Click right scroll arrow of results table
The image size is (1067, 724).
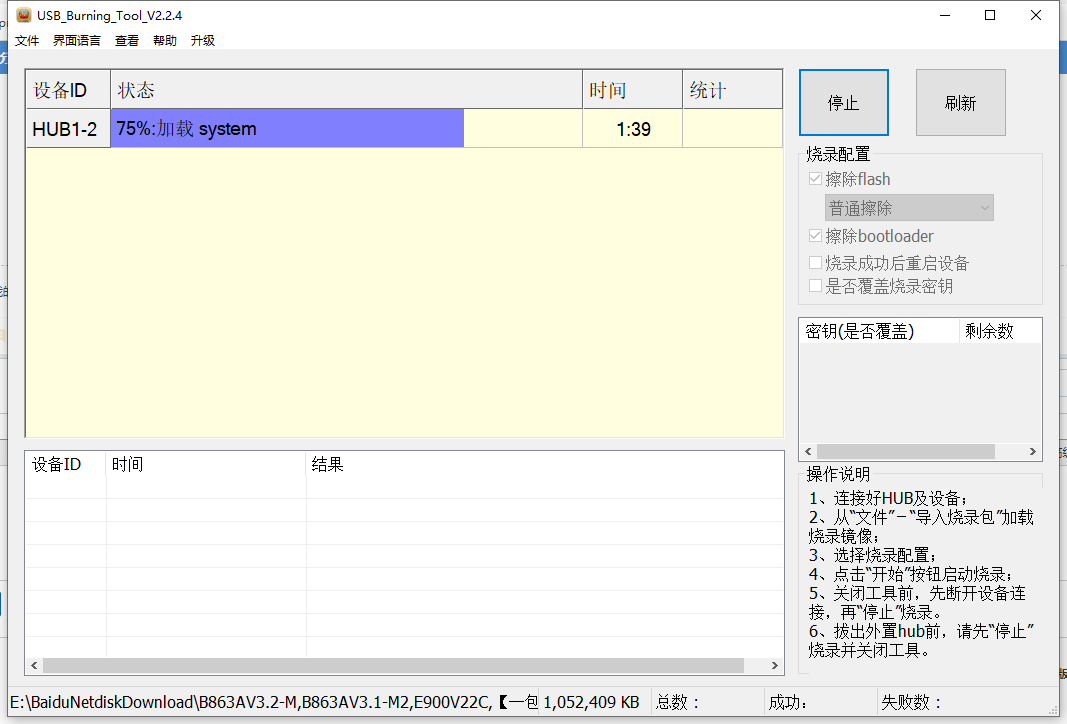[774, 665]
